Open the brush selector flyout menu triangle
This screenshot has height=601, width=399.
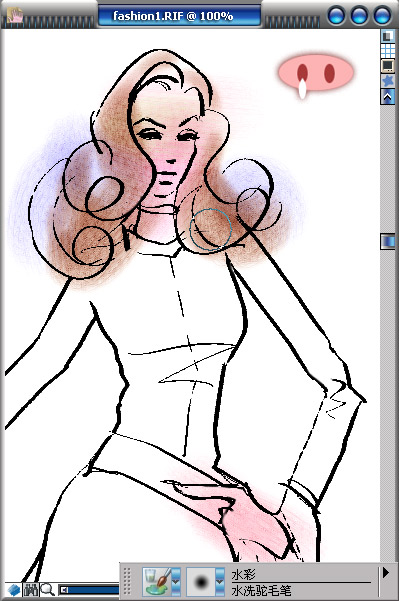click(x=386, y=573)
